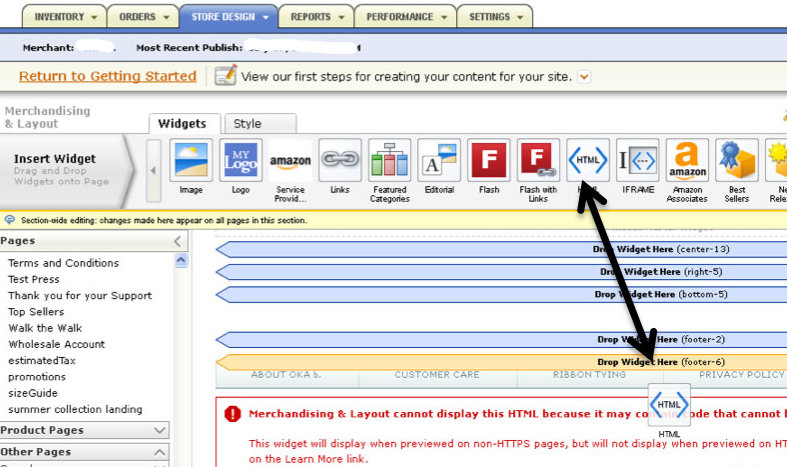Viewport: 787px width, 467px height.
Task: Click the Flash widget icon
Action: pos(489,160)
